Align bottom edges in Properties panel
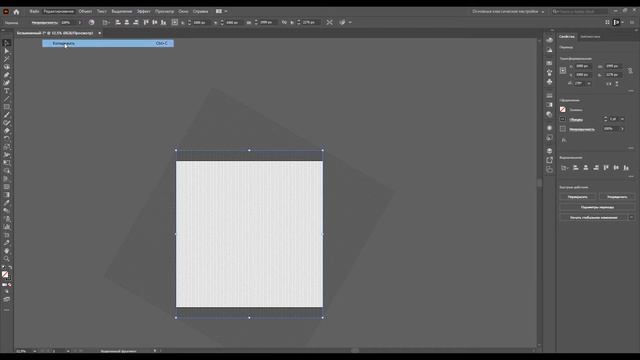This screenshot has width=640, height=360. click(626, 168)
